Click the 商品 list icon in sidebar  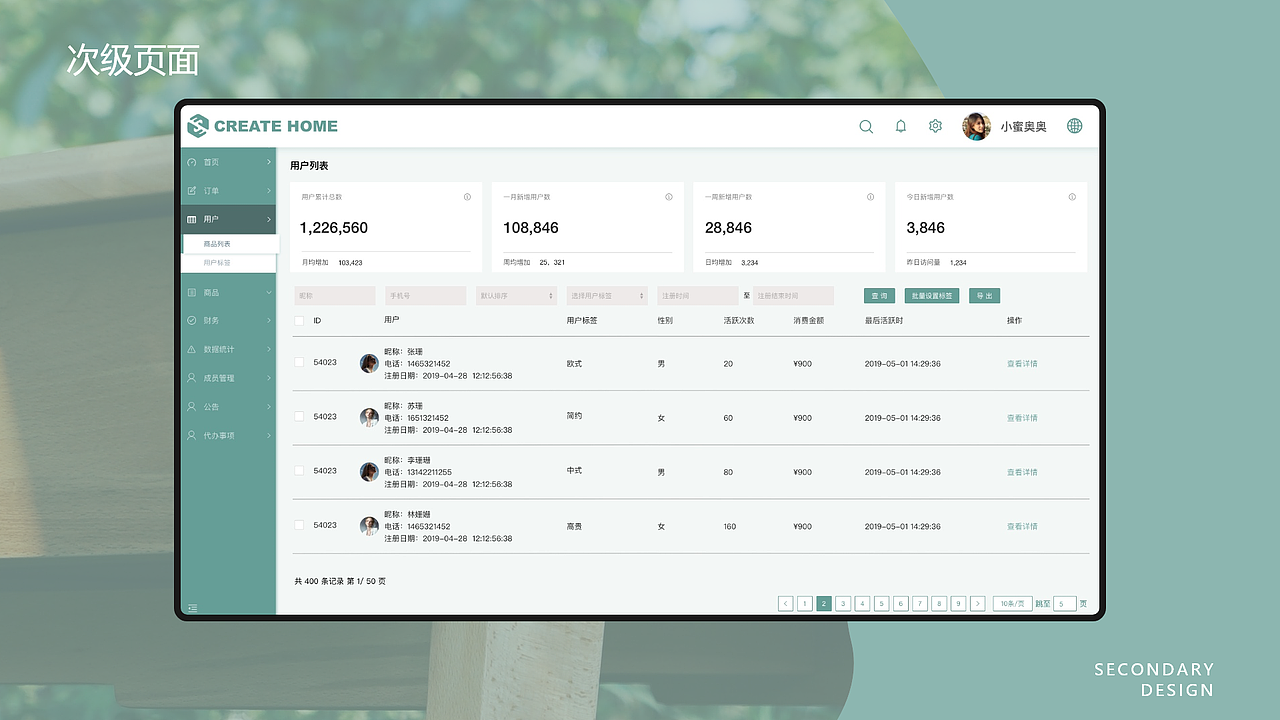pyautogui.click(x=192, y=292)
